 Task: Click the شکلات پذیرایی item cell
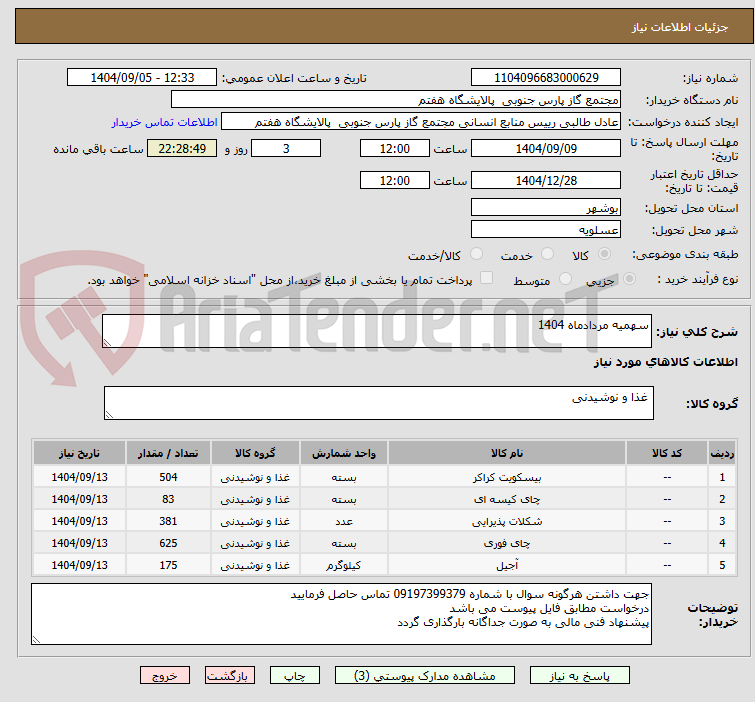point(507,521)
